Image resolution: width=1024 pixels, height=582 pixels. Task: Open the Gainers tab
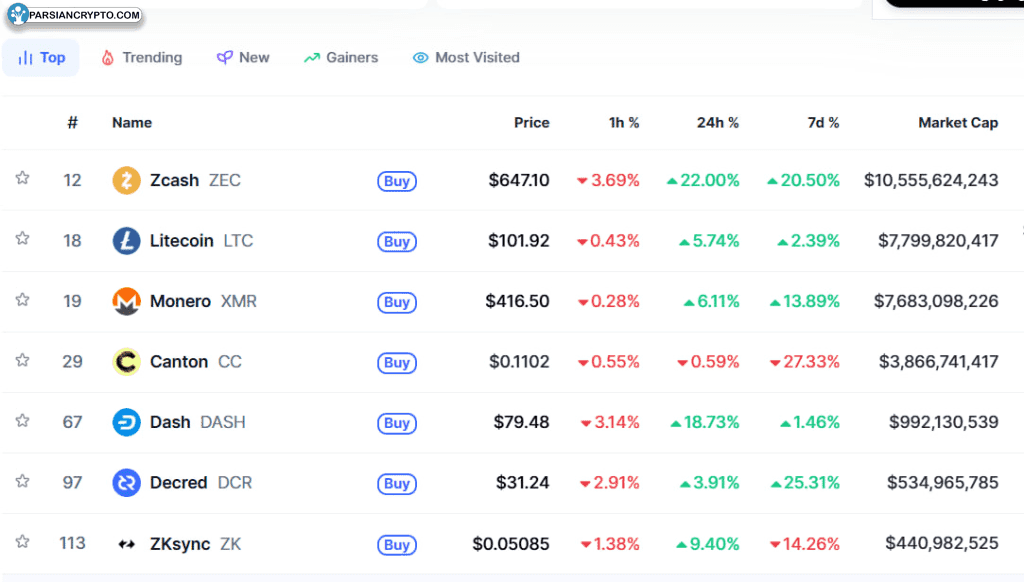(341, 58)
